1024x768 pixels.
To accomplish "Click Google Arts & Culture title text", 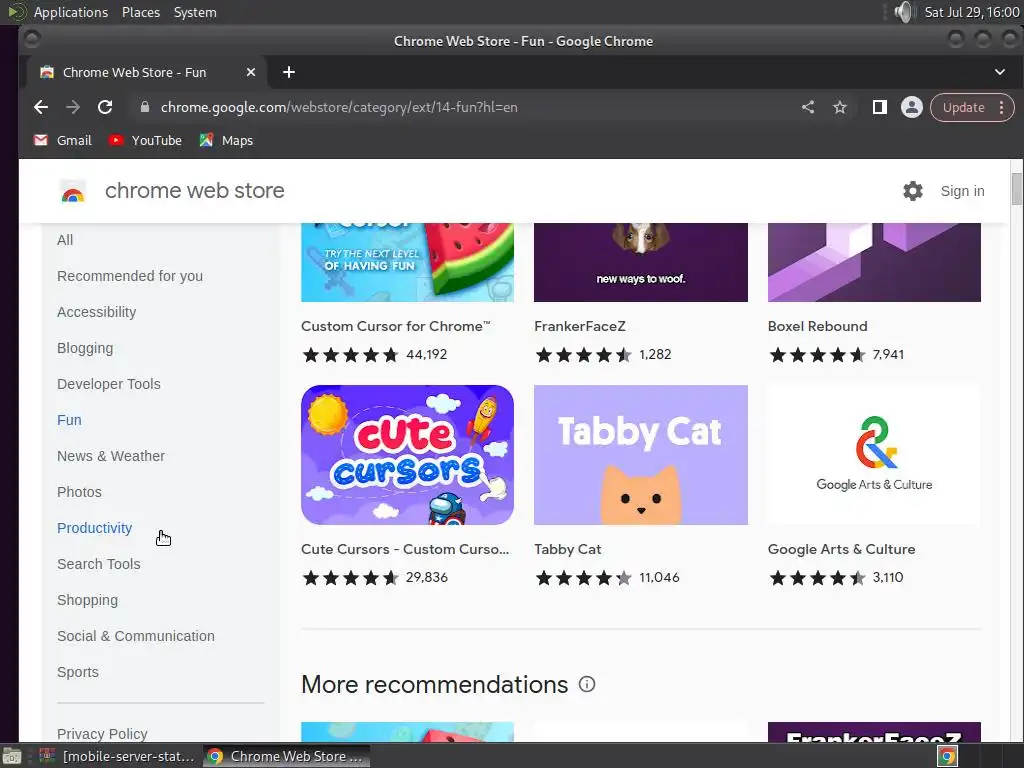I will (x=841, y=549).
